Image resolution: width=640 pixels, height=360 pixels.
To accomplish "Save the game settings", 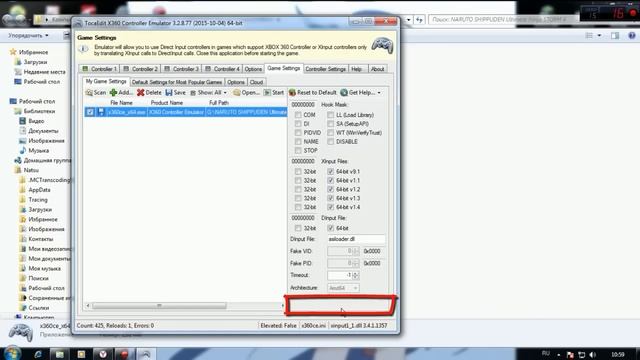I will [176, 93].
